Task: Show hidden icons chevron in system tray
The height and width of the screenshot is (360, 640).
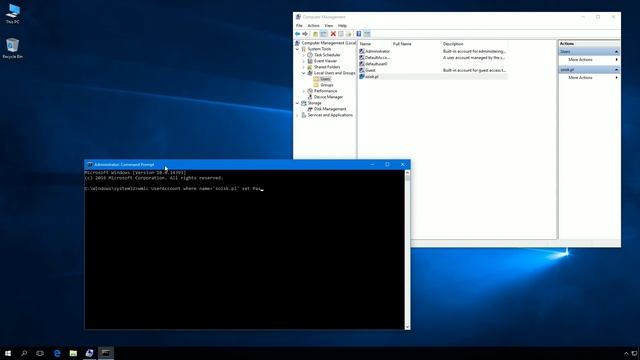Action: (x=626, y=353)
